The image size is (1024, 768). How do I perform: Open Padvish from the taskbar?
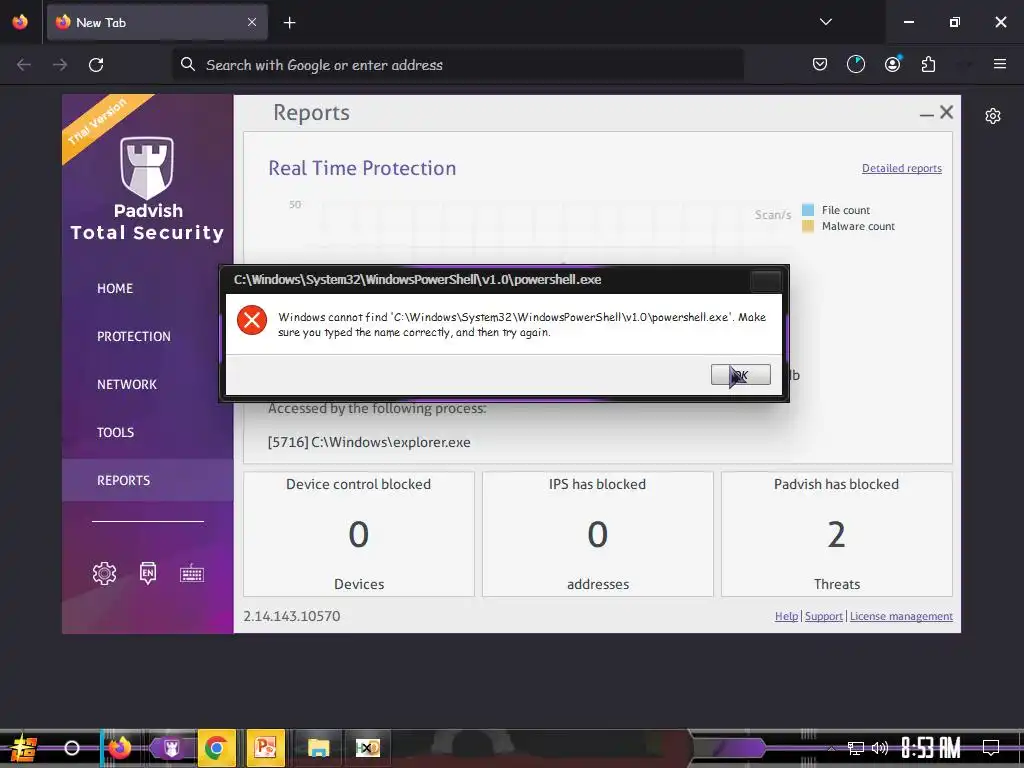point(171,748)
